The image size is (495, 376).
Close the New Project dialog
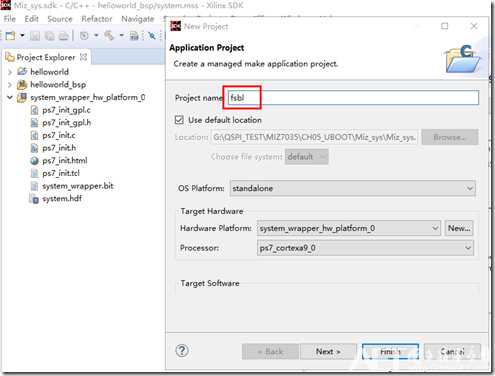474,26
